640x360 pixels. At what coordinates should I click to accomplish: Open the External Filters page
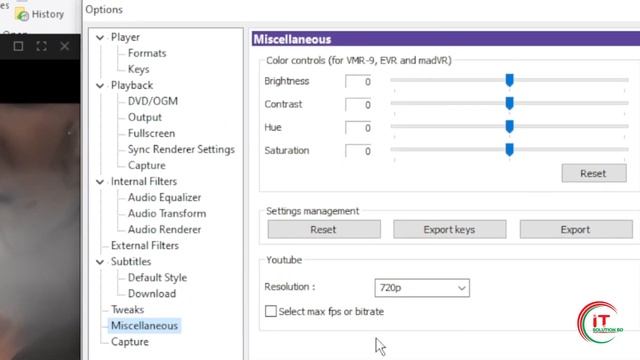click(145, 246)
